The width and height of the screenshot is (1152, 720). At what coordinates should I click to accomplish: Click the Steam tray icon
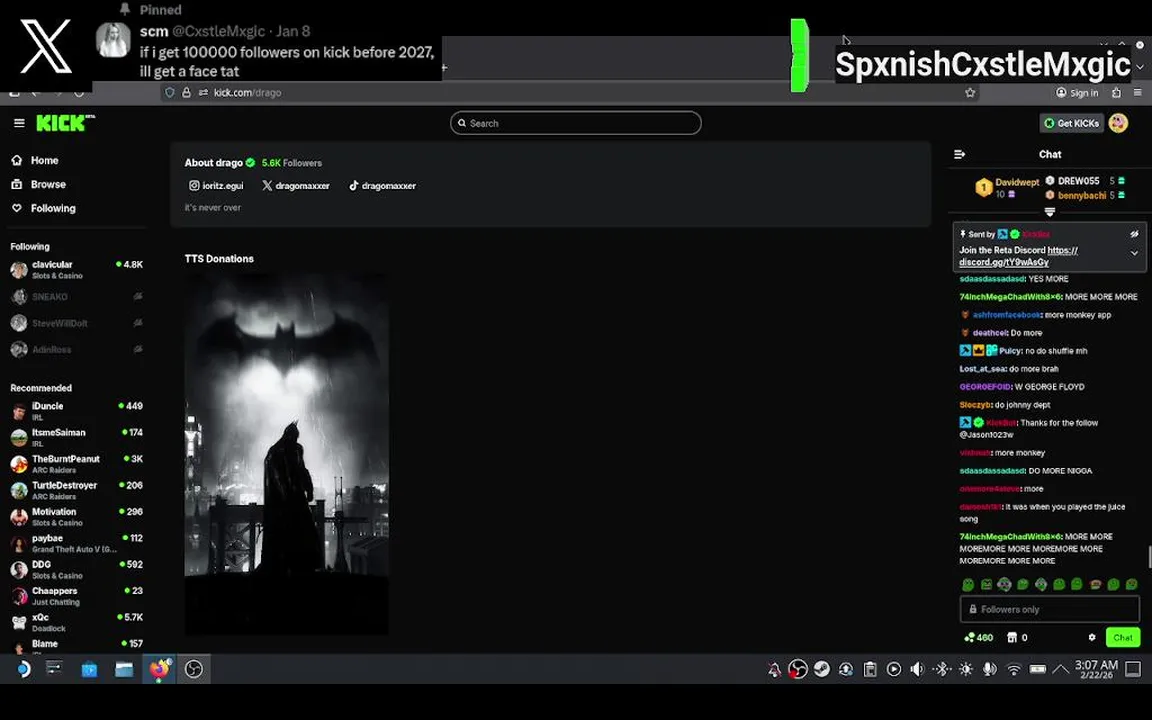[821, 669]
